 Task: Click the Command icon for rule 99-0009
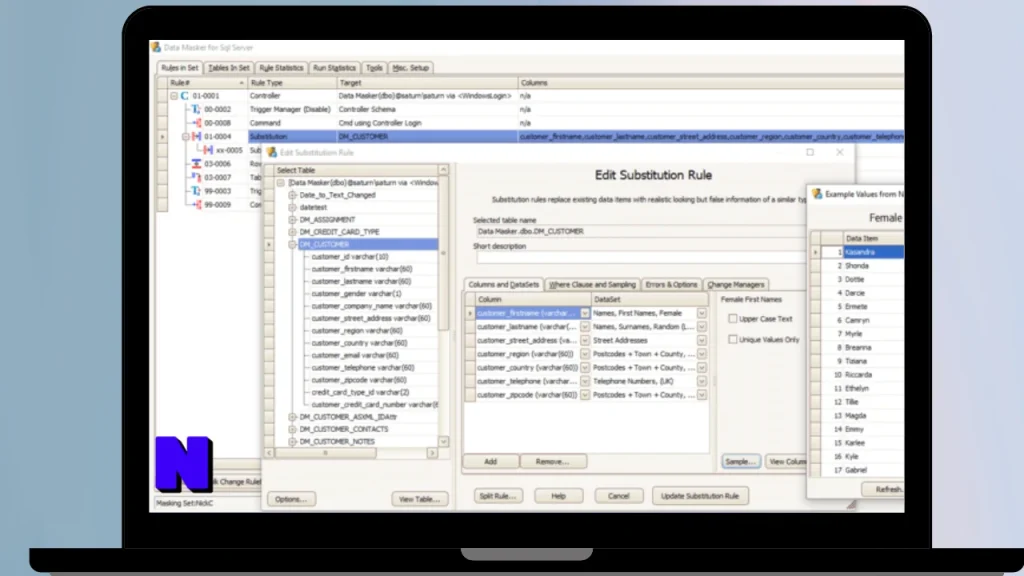point(196,204)
